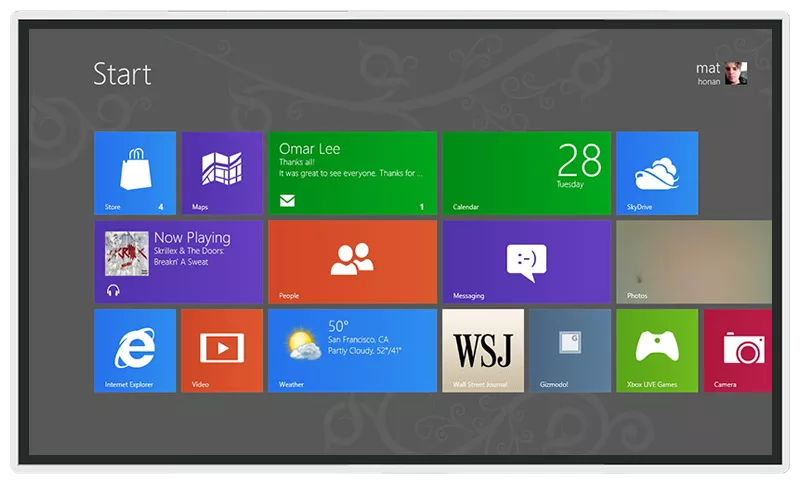Open the People tile
Image resolution: width=800 pixels, height=484 pixels.
point(352,261)
